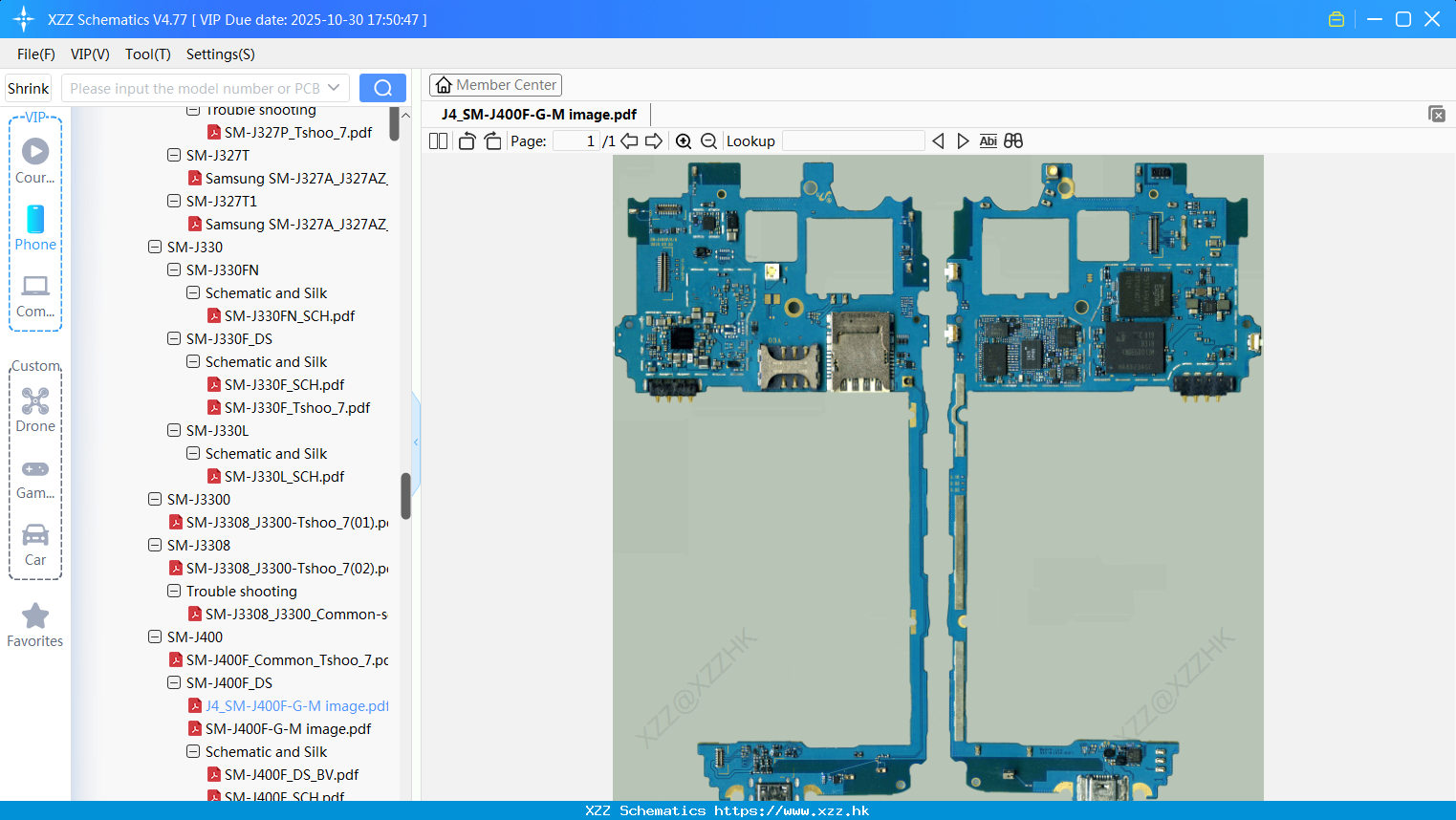This screenshot has width=1456, height=820.
Task: Close the document tab panel icon
Action: 1437,114
